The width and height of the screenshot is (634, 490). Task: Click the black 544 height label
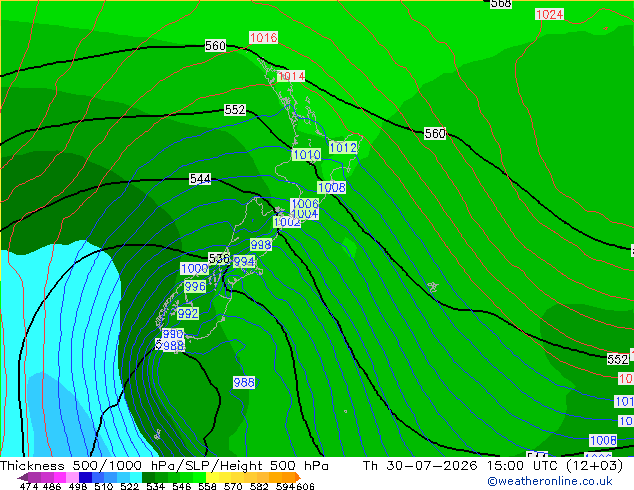click(200, 179)
